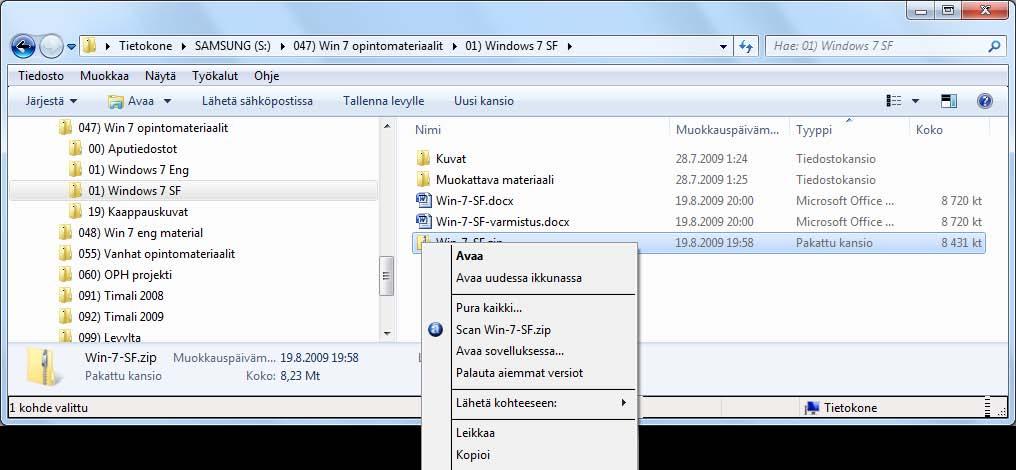Open the recent pages dropdown arrow
This screenshot has width=1016, height=470.
[71, 47]
